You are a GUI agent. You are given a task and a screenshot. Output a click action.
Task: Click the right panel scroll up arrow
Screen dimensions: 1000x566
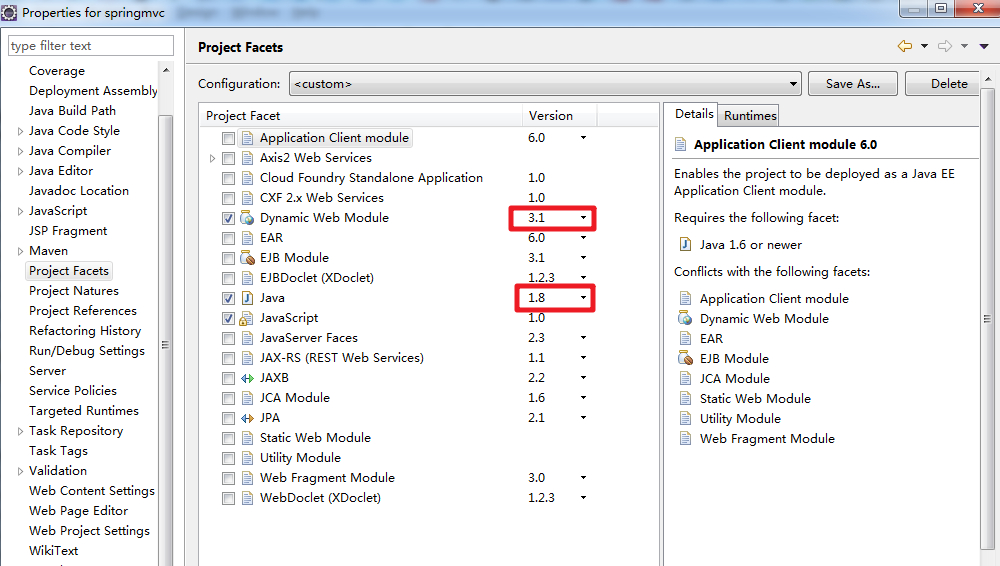[988, 79]
